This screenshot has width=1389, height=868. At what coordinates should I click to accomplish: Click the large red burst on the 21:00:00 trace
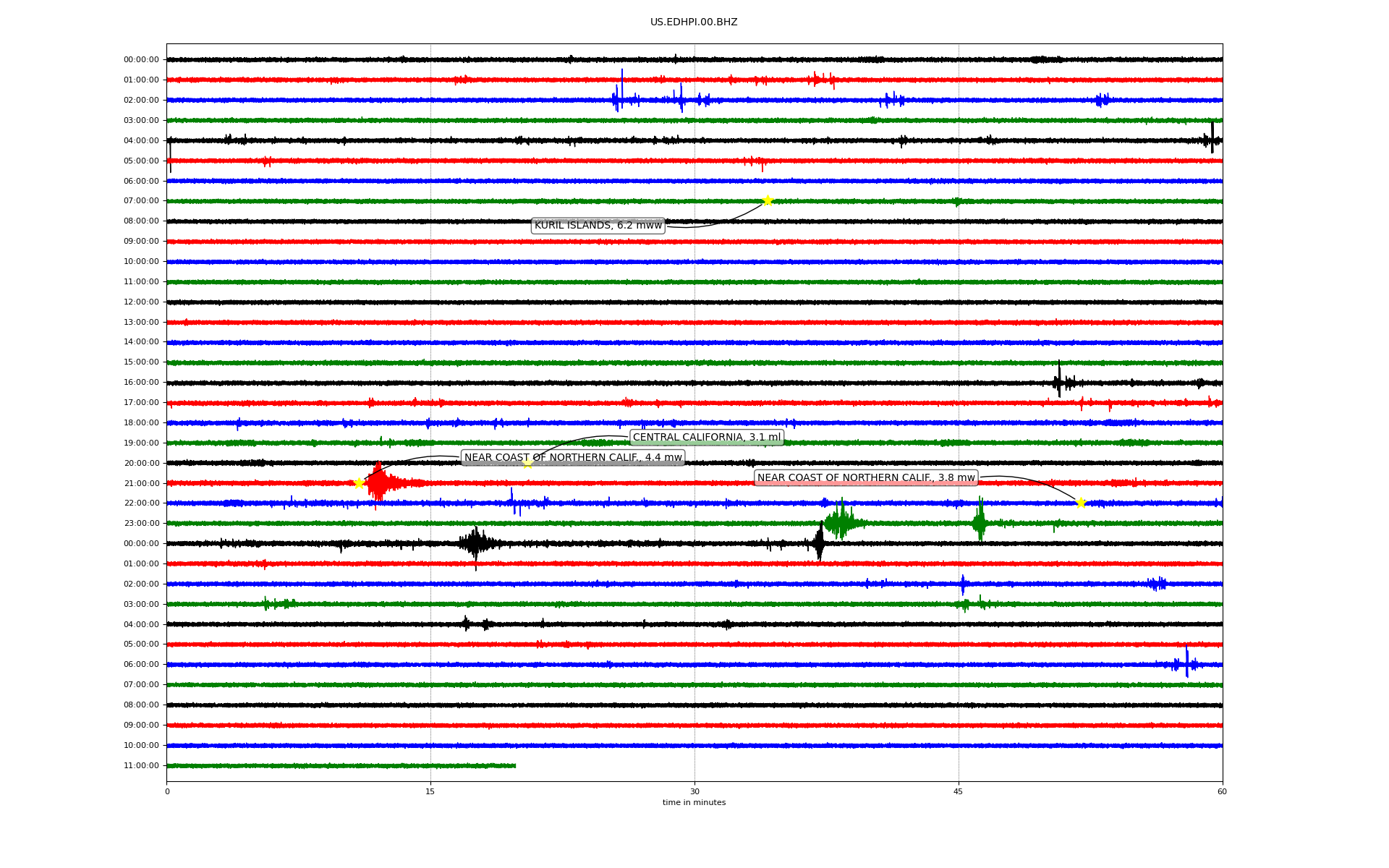point(379,483)
